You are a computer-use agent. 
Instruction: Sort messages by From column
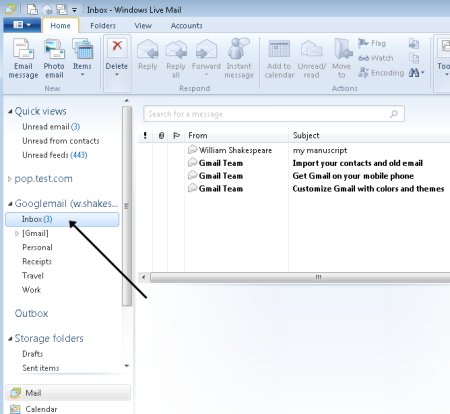point(236,136)
